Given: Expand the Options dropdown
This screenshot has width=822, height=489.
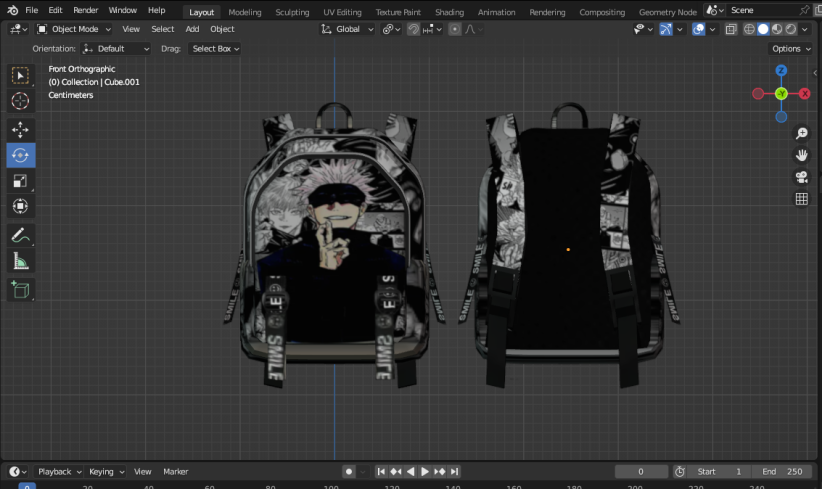Looking at the screenshot, I should (791, 49).
